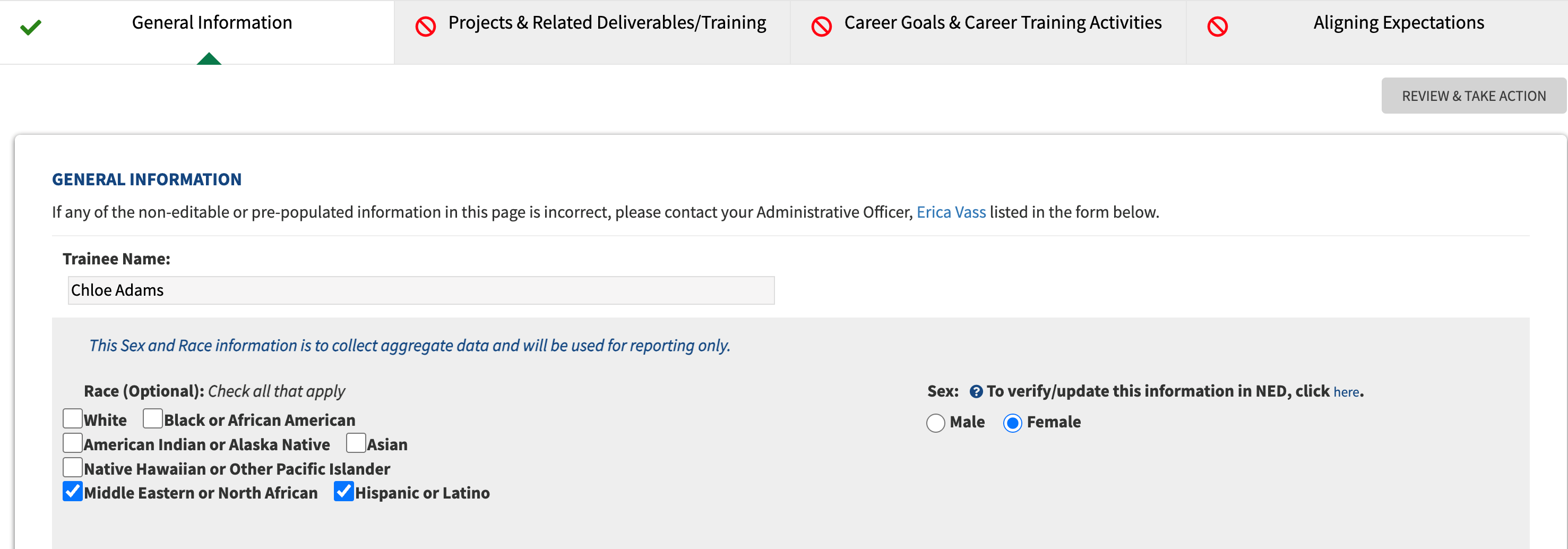The image size is (1568, 549).
Task: Click the prohibited icon beside Aligning Expectations
Action: pyautogui.click(x=1217, y=27)
